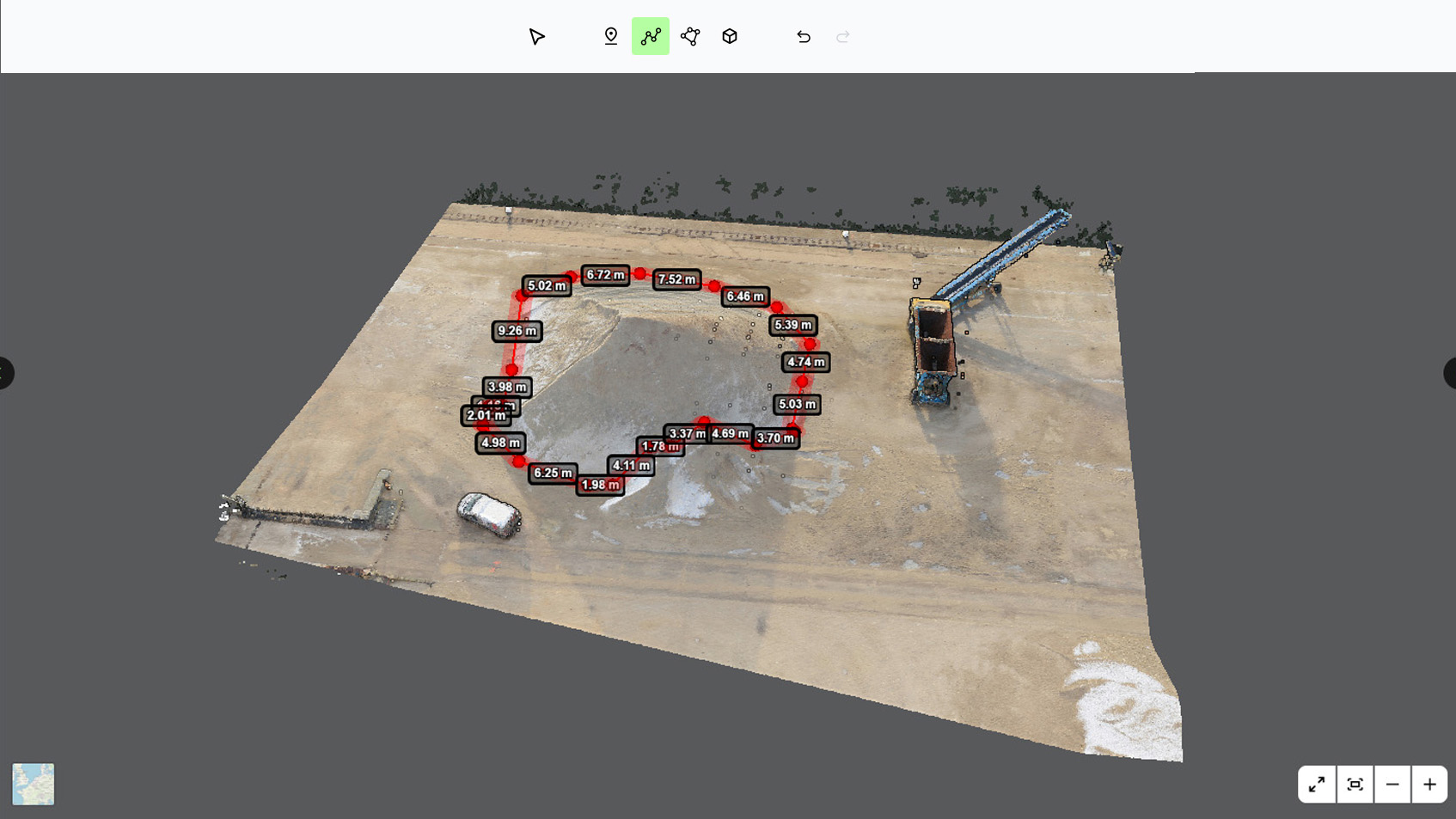This screenshot has width=1456, height=819.
Task: Expand the right side panel
Action: 1450,373
